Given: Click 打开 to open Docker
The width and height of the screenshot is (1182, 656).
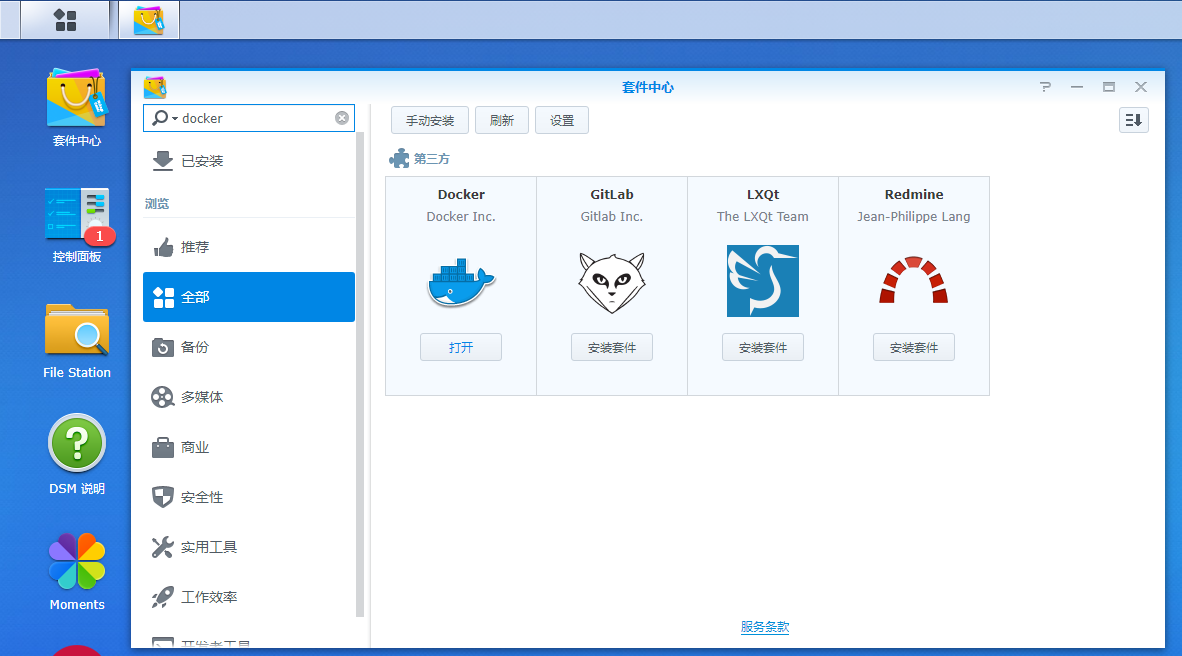Looking at the screenshot, I should [461, 347].
